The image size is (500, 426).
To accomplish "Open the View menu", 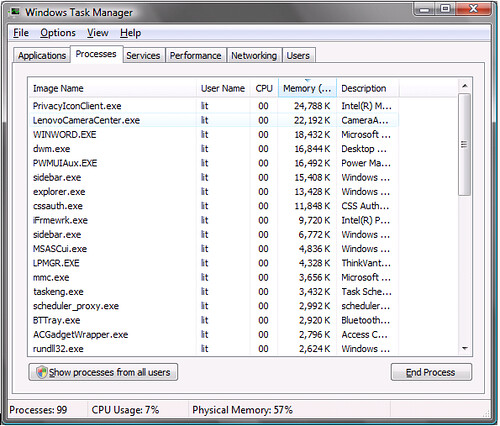I will [x=98, y=33].
